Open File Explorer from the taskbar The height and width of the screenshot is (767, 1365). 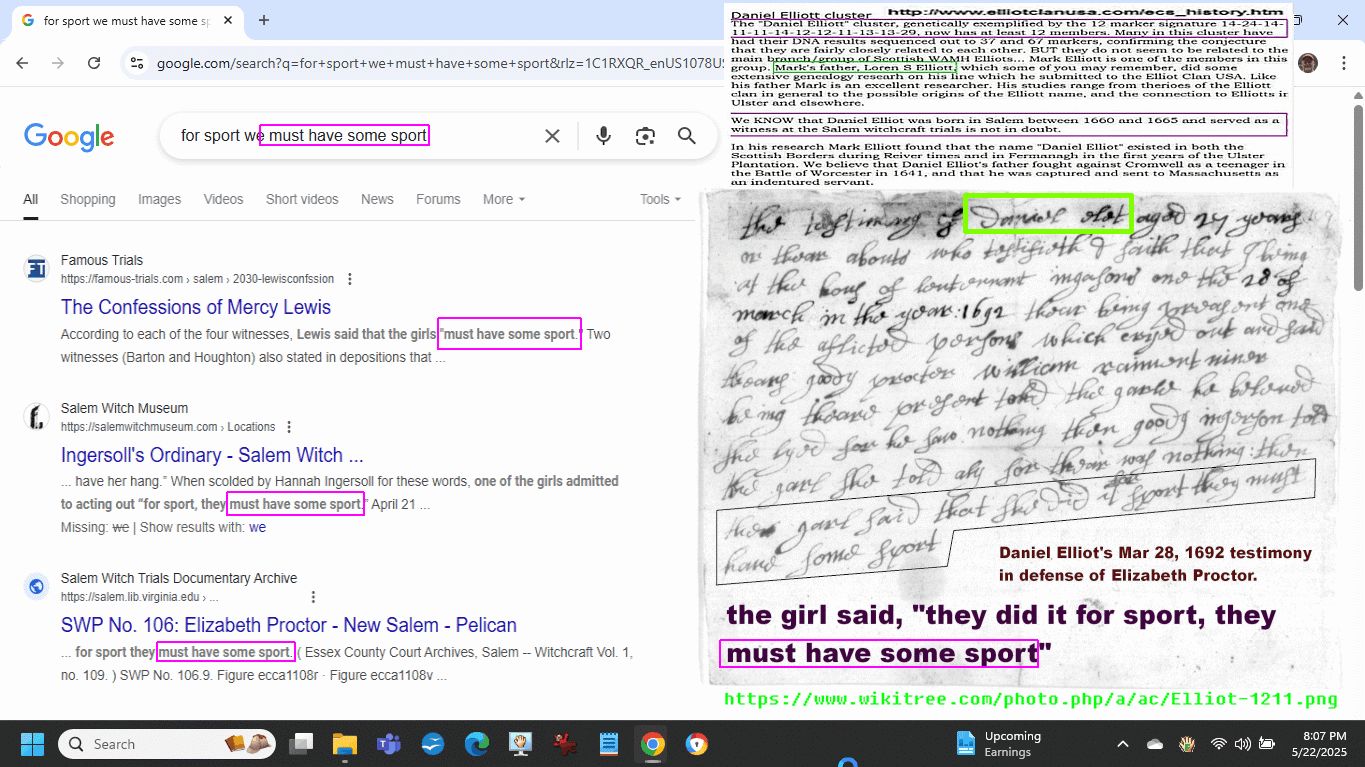point(344,744)
